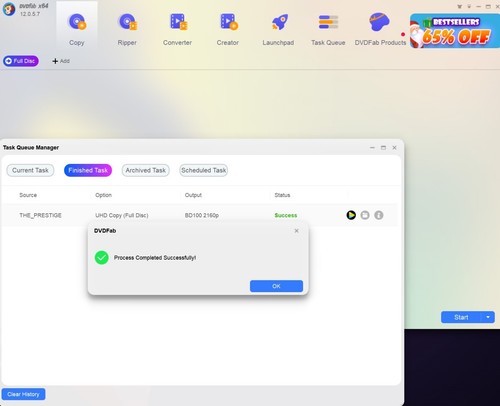Open the Ripper module icon
500x406 pixels.
click(x=128, y=22)
